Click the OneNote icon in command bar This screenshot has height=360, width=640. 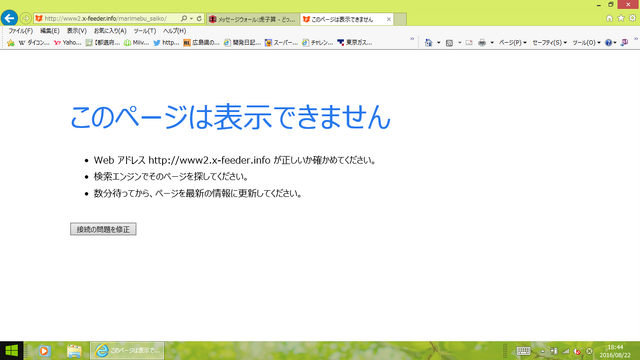[x=624, y=42]
